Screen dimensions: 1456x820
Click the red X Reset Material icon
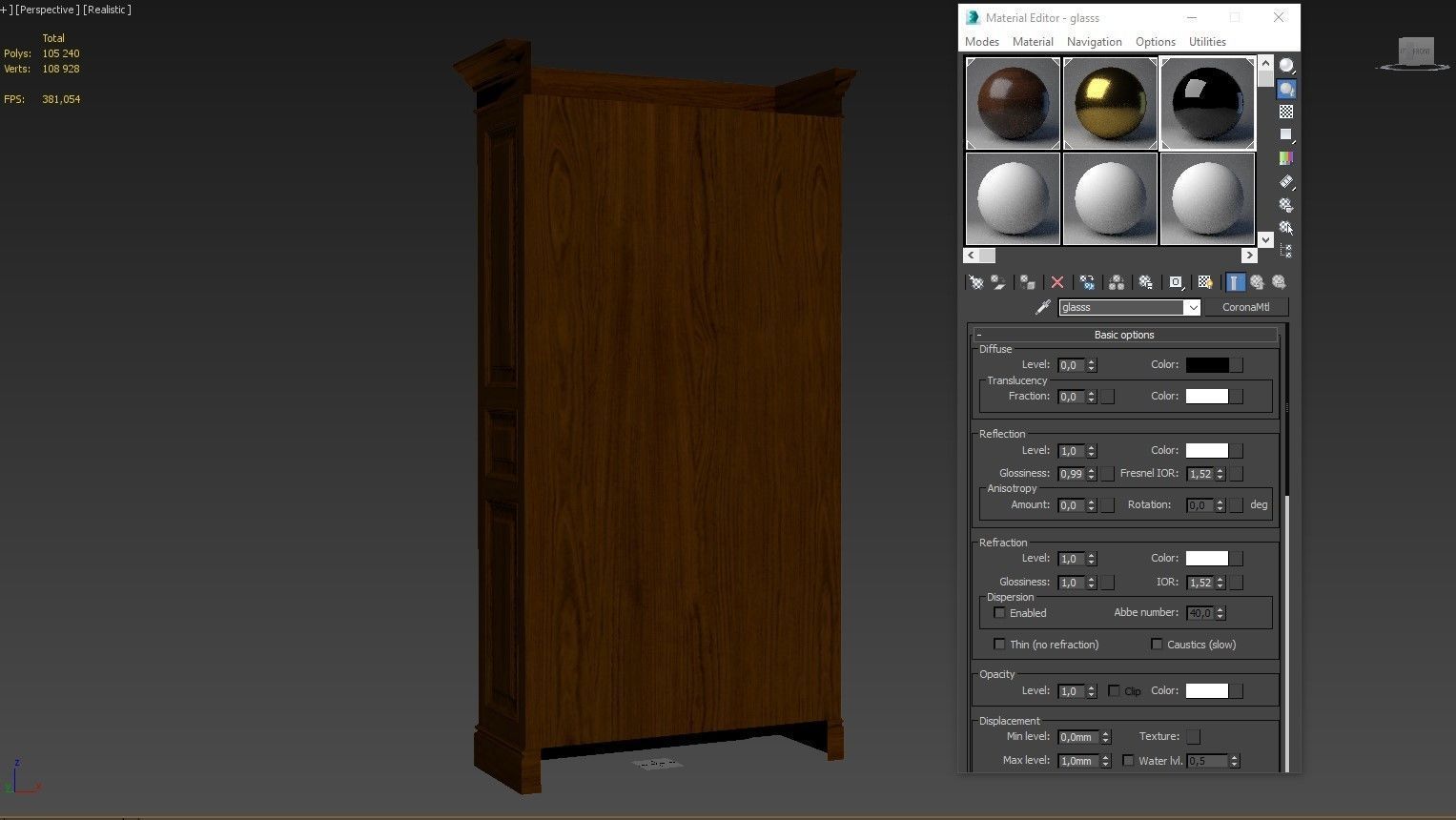(1056, 282)
